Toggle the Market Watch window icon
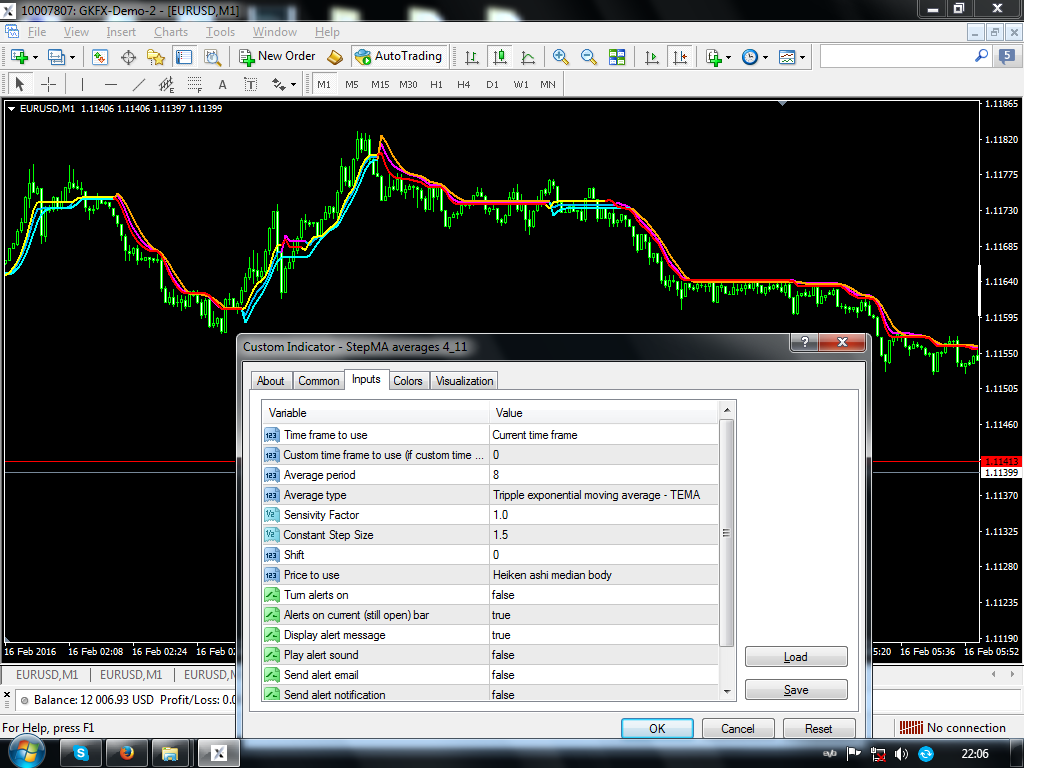The image size is (1048, 780). pyautogui.click(x=100, y=57)
